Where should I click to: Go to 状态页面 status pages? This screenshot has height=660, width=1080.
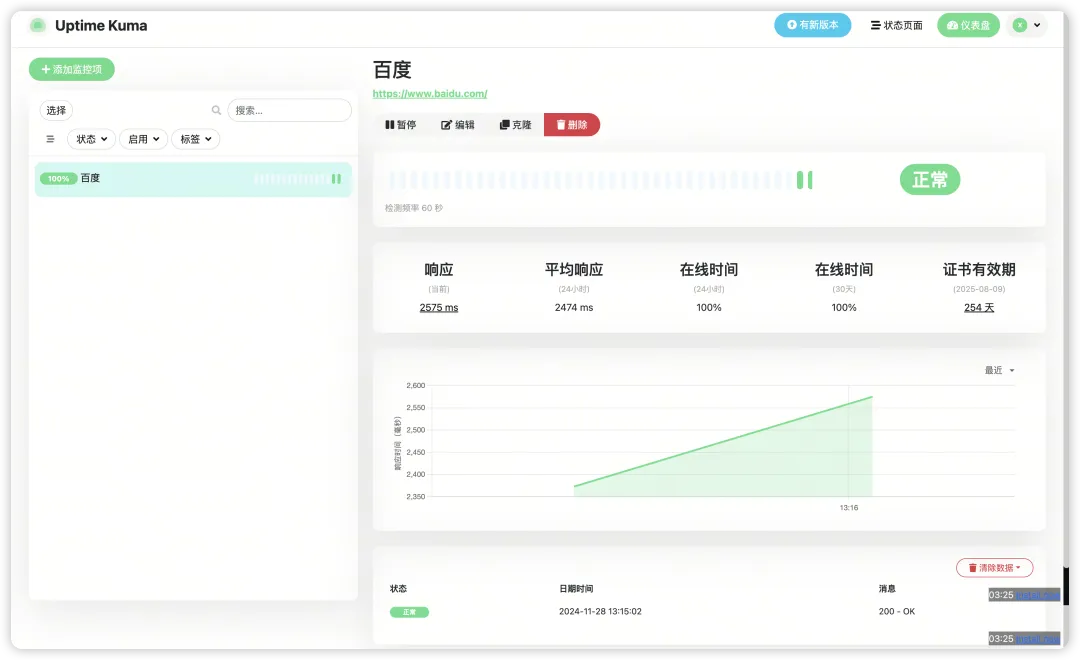tap(896, 25)
